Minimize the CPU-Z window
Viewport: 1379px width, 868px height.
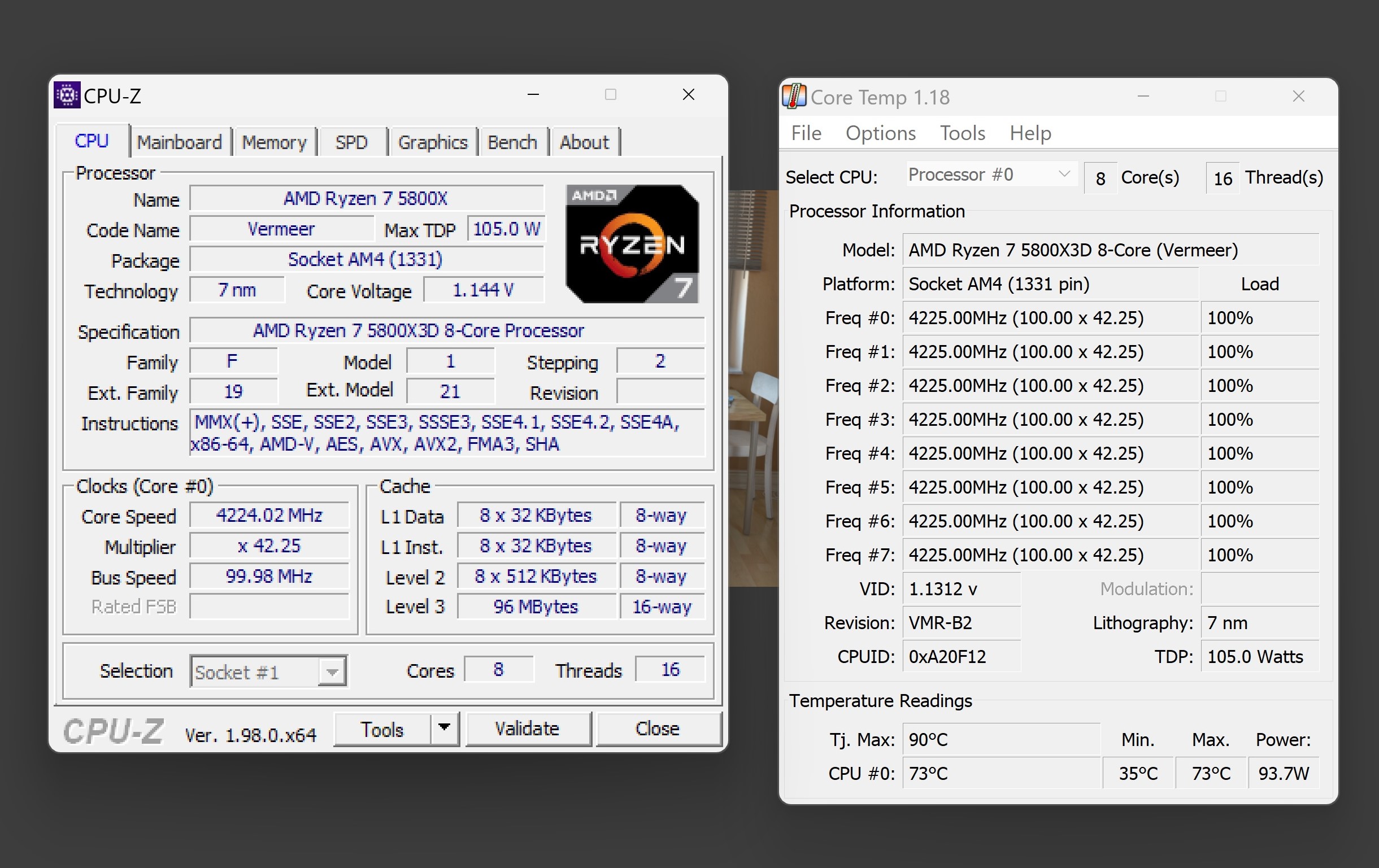tap(533, 94)
